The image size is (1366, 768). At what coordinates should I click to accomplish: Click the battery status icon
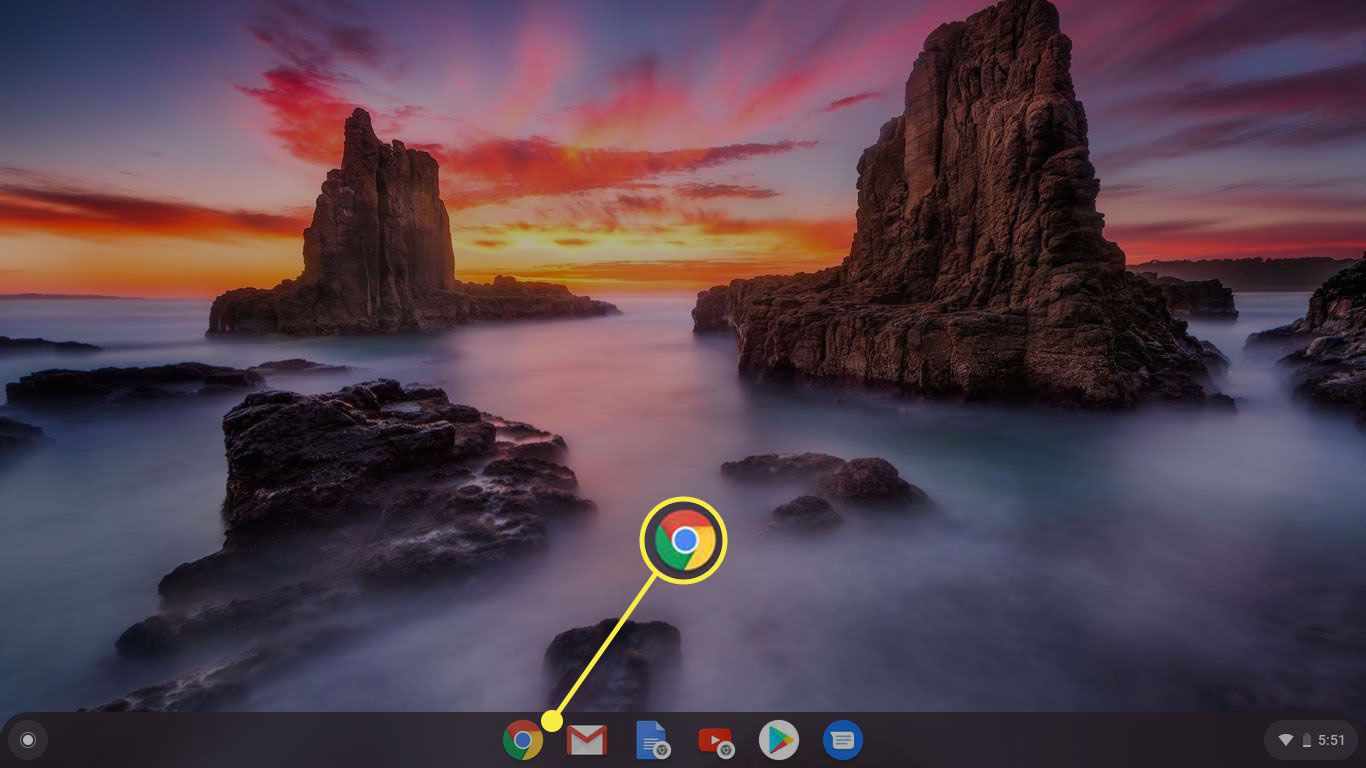1306,740
